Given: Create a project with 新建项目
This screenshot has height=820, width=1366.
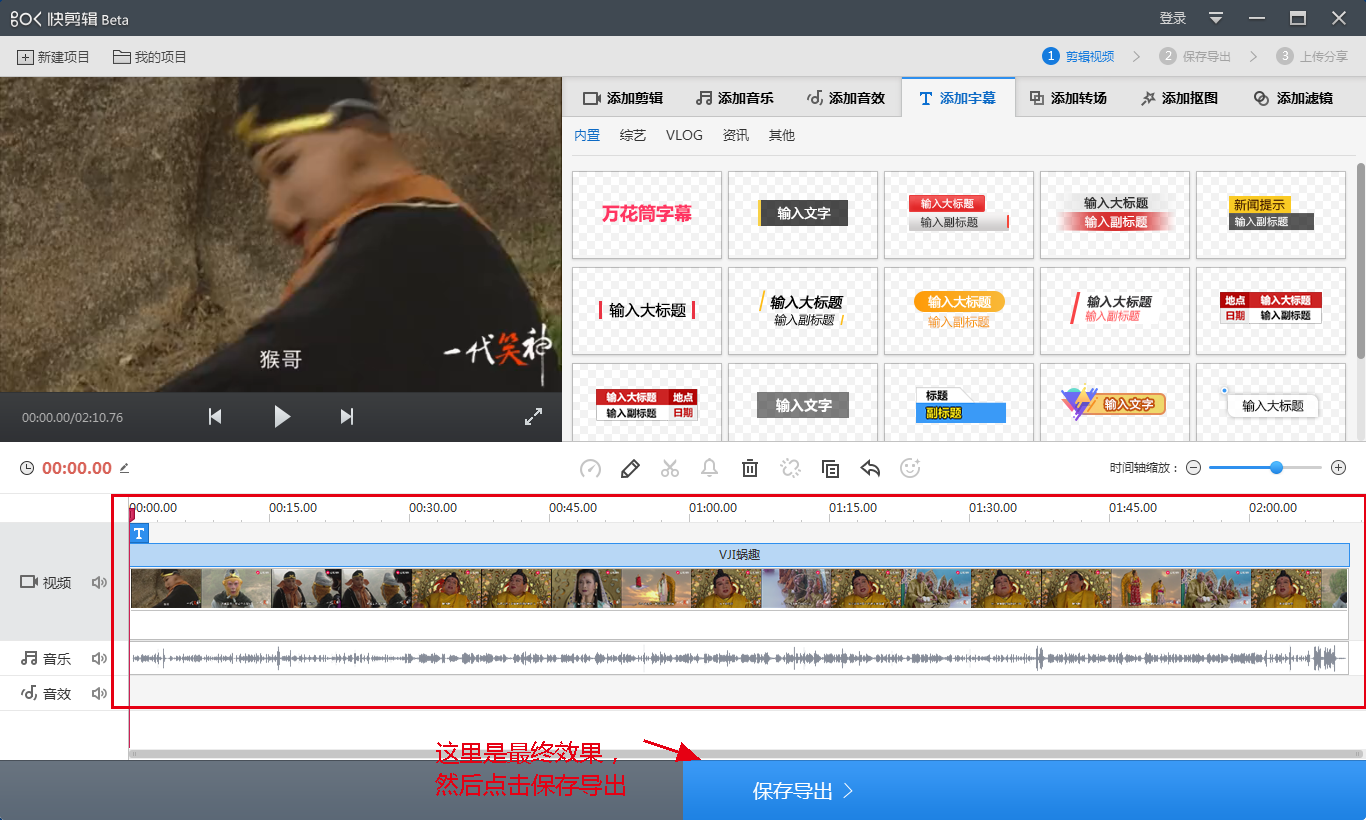Looking at the screenshot, I should [54, 57].
